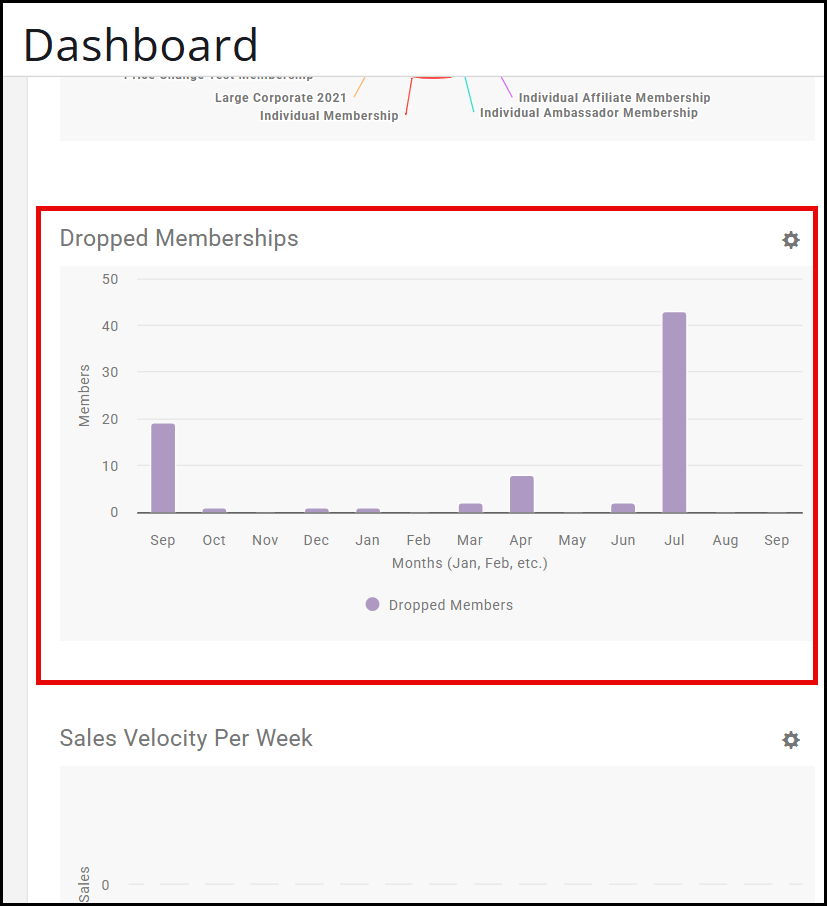Open the Dropped Memberships gear settings

(791, 240)
